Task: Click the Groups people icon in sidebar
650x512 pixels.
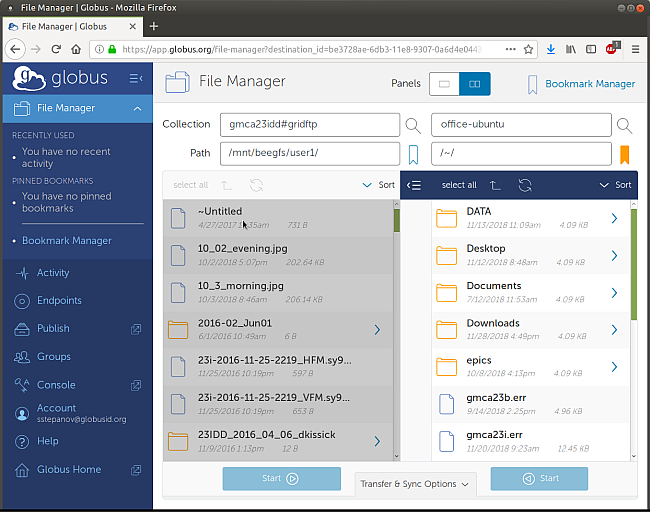Action: point(22,357)
